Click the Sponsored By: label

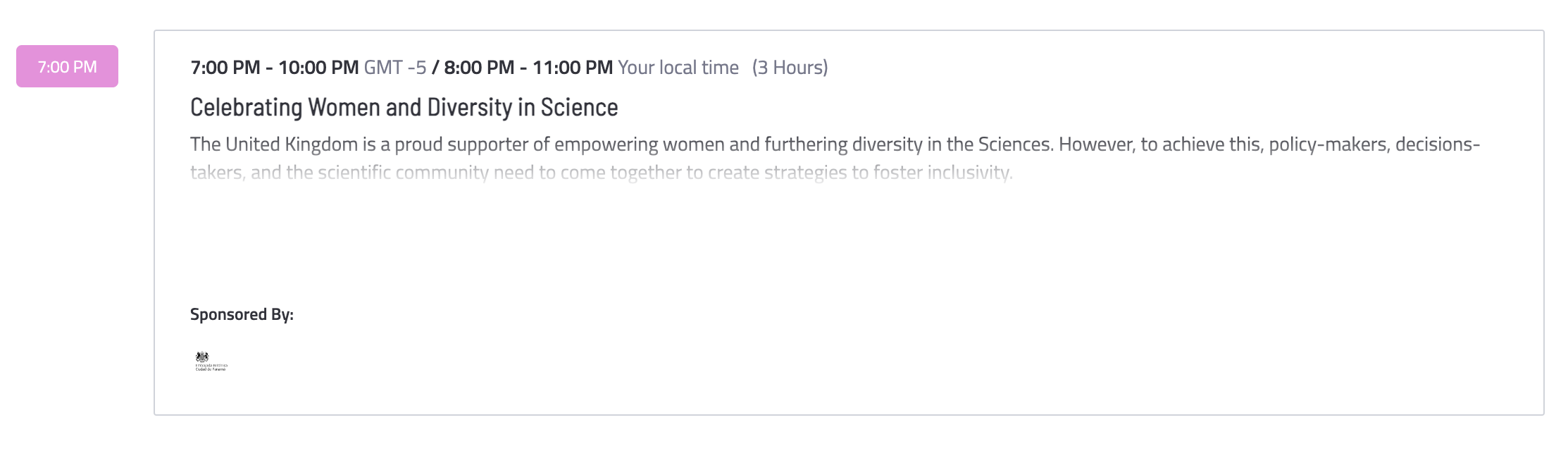point(242,314)
